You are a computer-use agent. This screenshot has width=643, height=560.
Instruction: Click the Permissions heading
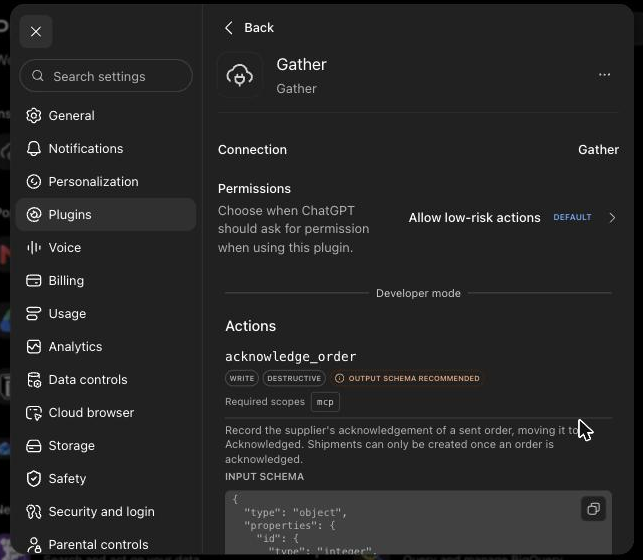coord(254,189)
